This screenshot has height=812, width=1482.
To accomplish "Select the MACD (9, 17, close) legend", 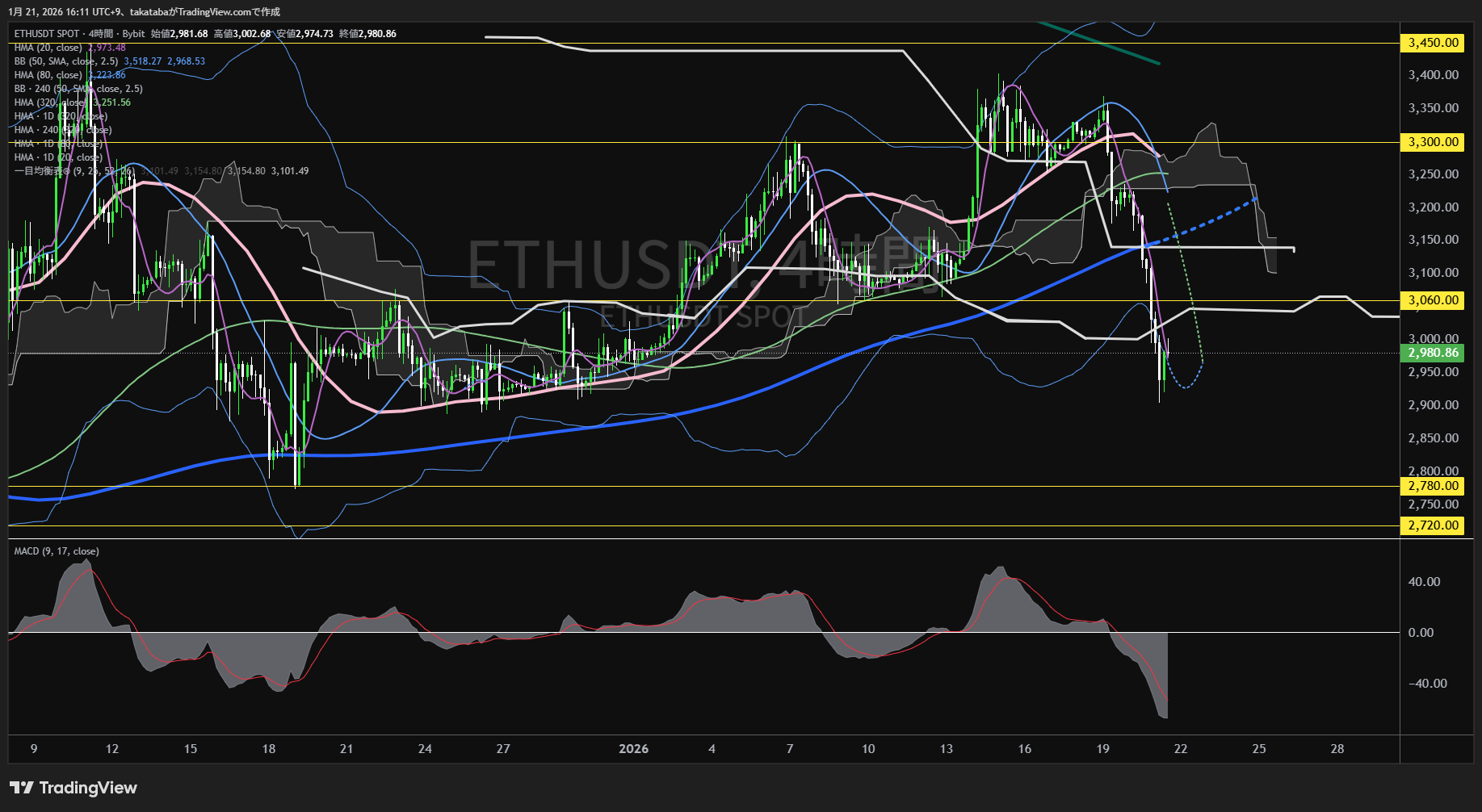I will point(57,551).
